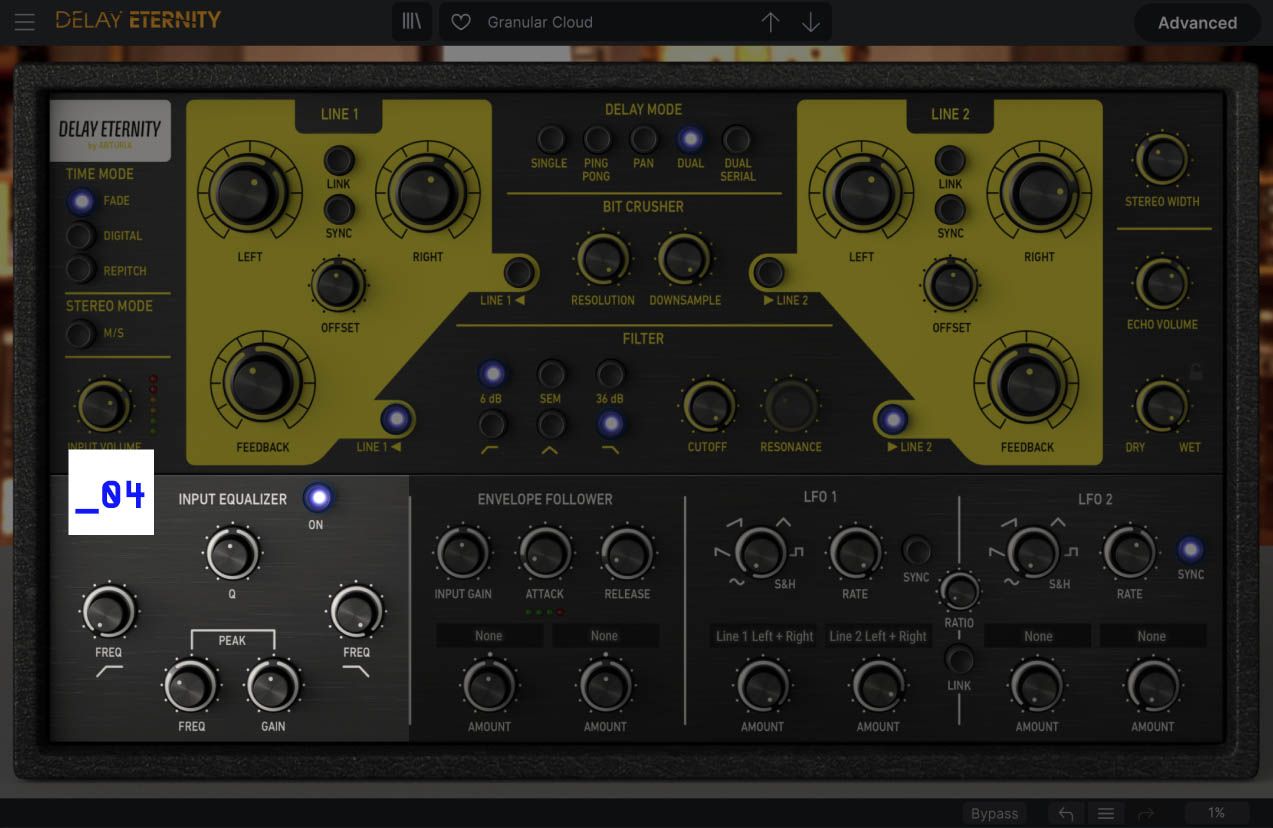This screenshot has height=828, width=1273.
Task: Click the bit crusher RESOLUTION knob
Action: (603, 259)
